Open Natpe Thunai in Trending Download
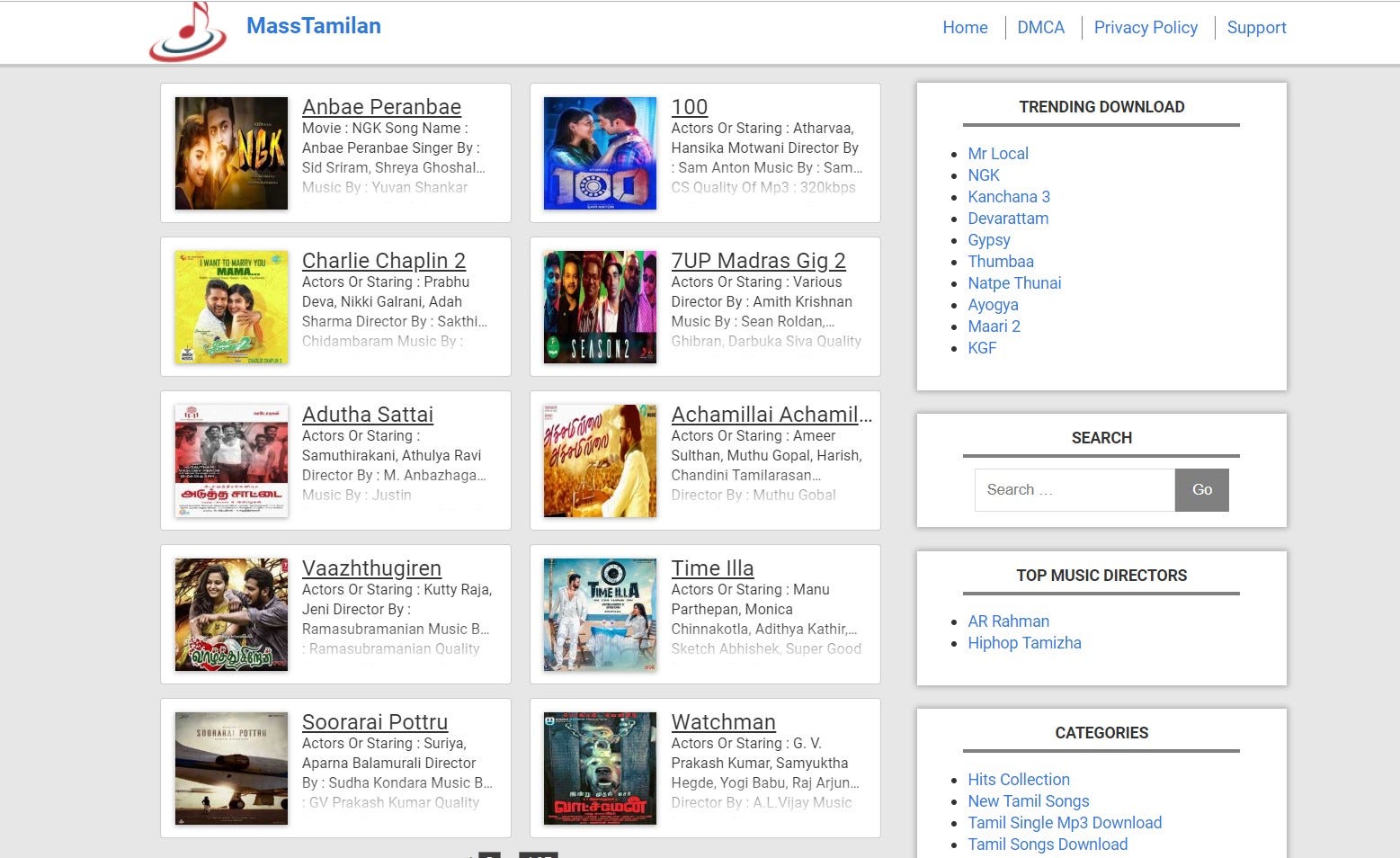 [1014, 283]
